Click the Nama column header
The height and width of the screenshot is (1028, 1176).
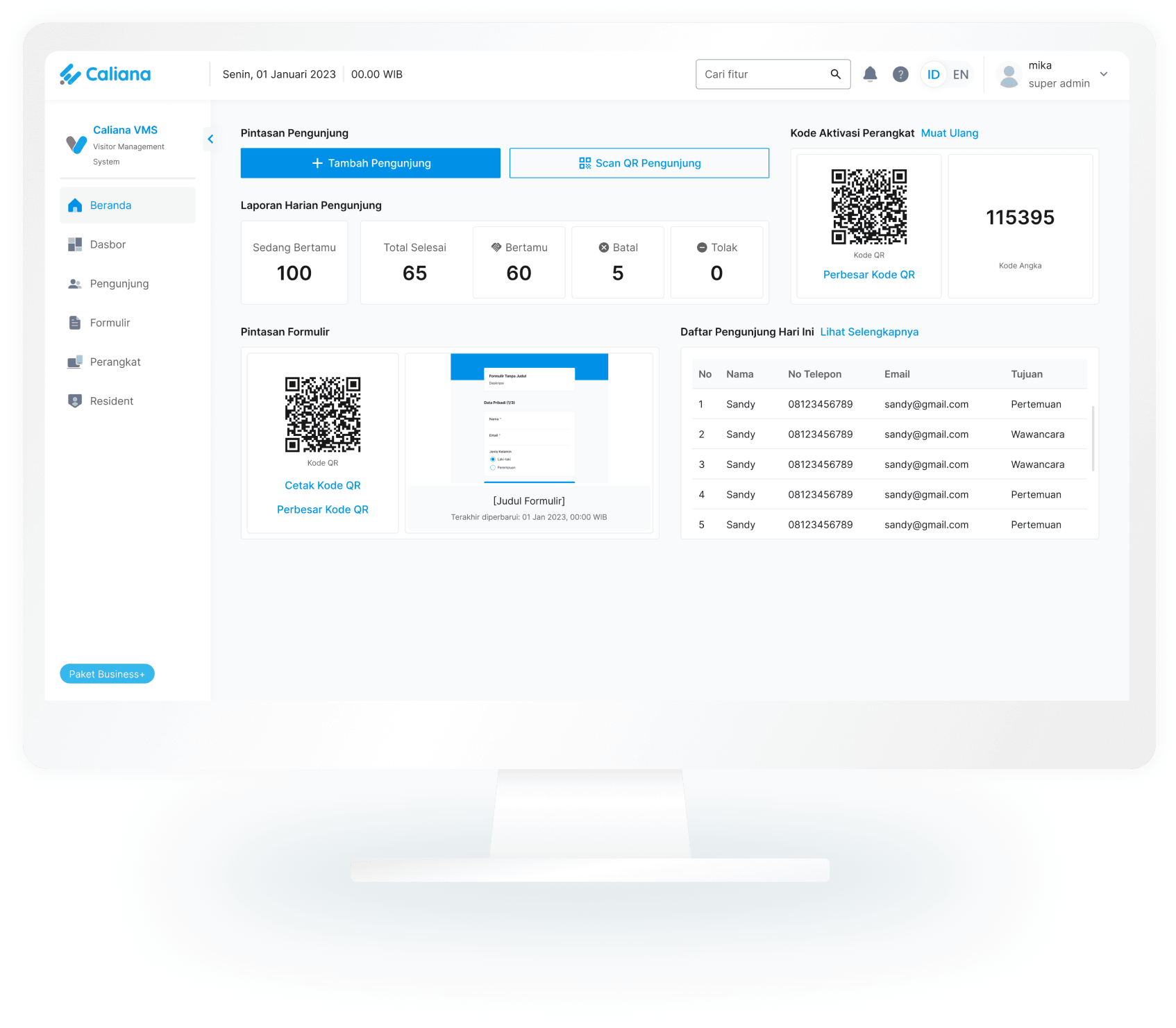(740, 374)
